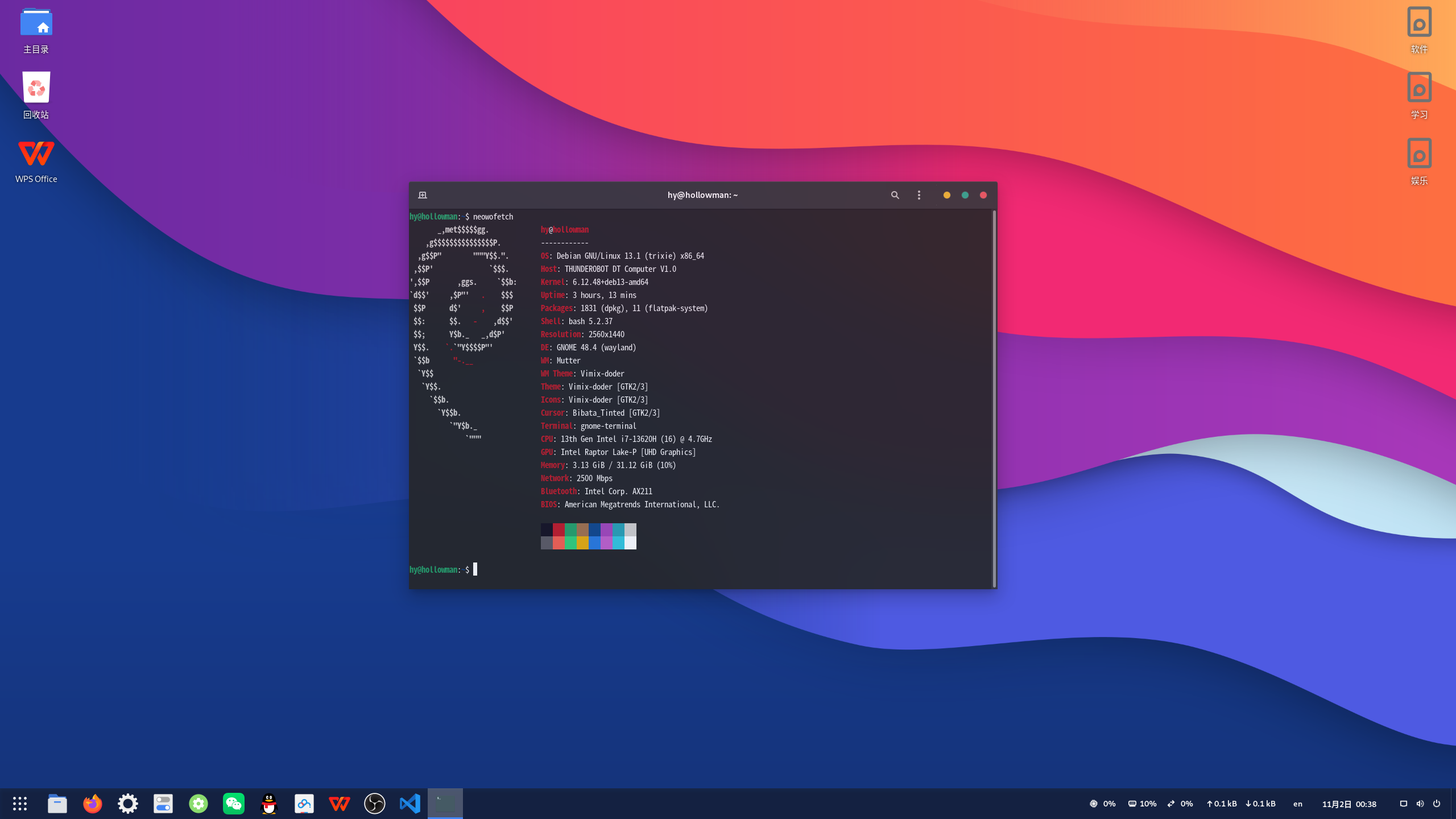Show all applications via the grid launcher
The image size is (1456, 819).
click(20, 803)
